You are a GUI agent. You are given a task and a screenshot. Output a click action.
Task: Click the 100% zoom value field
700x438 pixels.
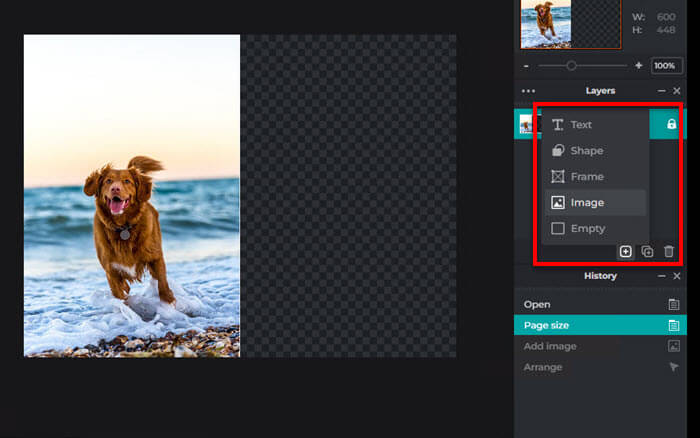coord(666,66)
